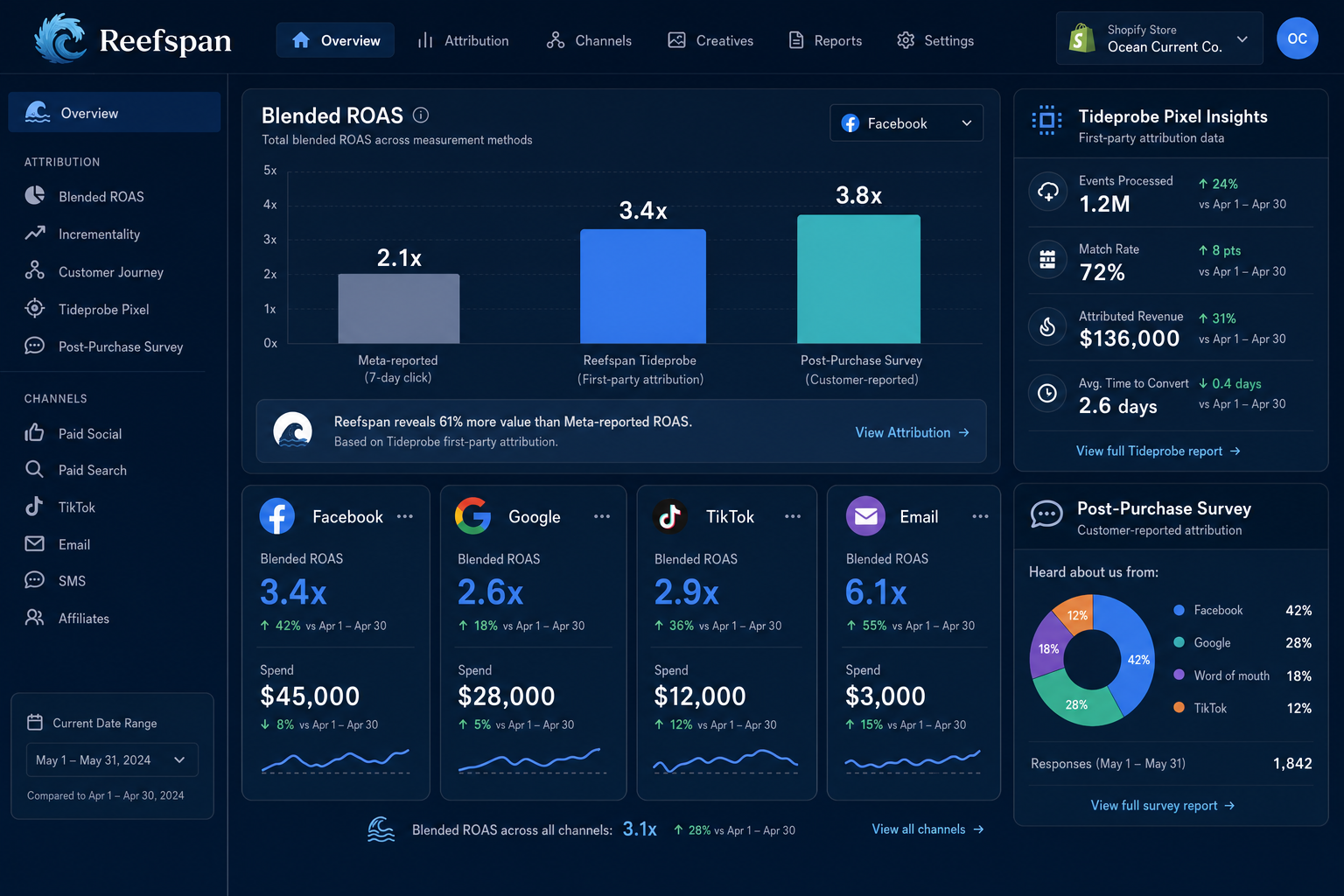This screenshot has height=896, width=1344.
Task: Click the TikTok icon in sidebar
Action: coord(34,506)
